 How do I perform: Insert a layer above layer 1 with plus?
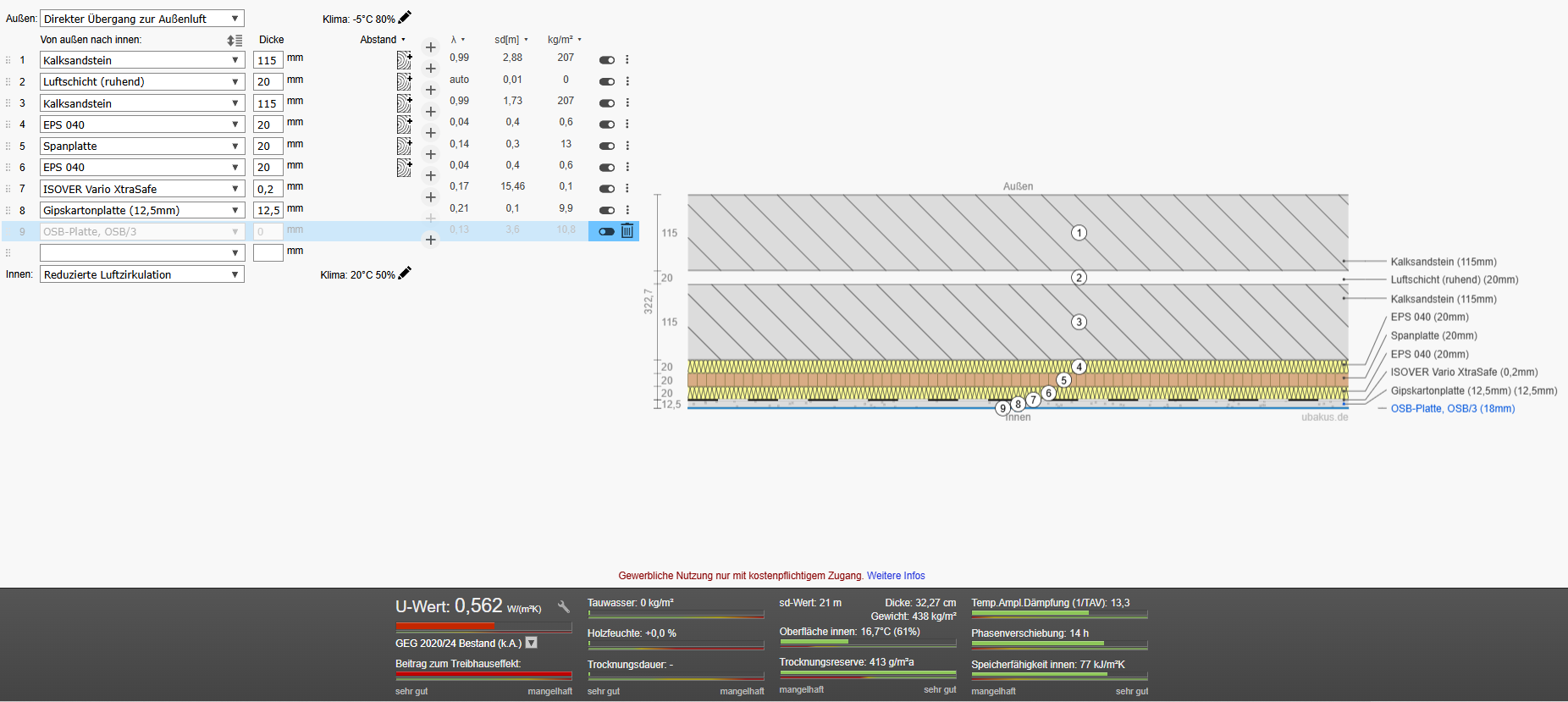pyautogui.click(x=430, y=47)
